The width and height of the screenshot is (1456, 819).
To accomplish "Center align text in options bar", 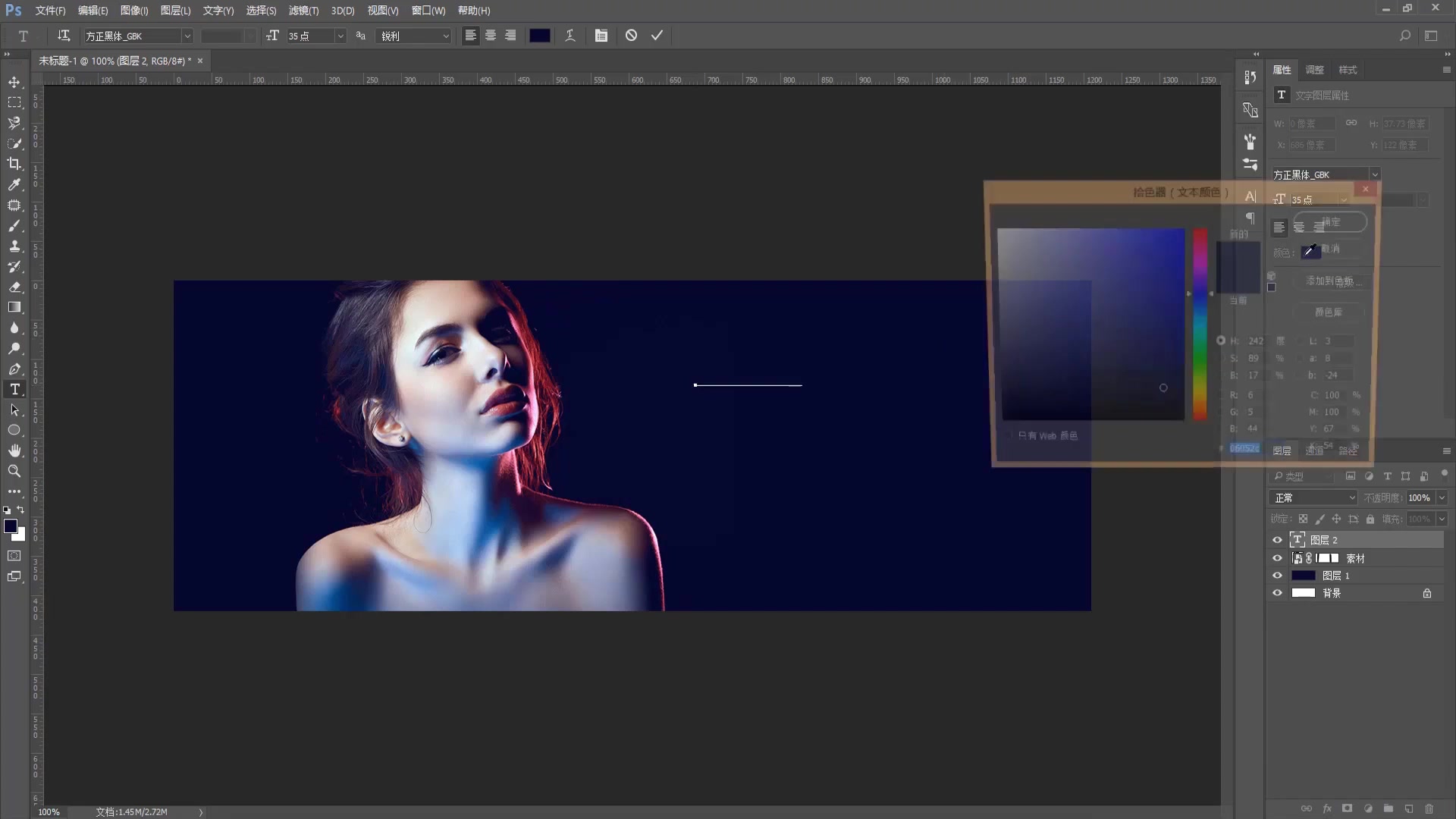I will (x=491, y=36).
